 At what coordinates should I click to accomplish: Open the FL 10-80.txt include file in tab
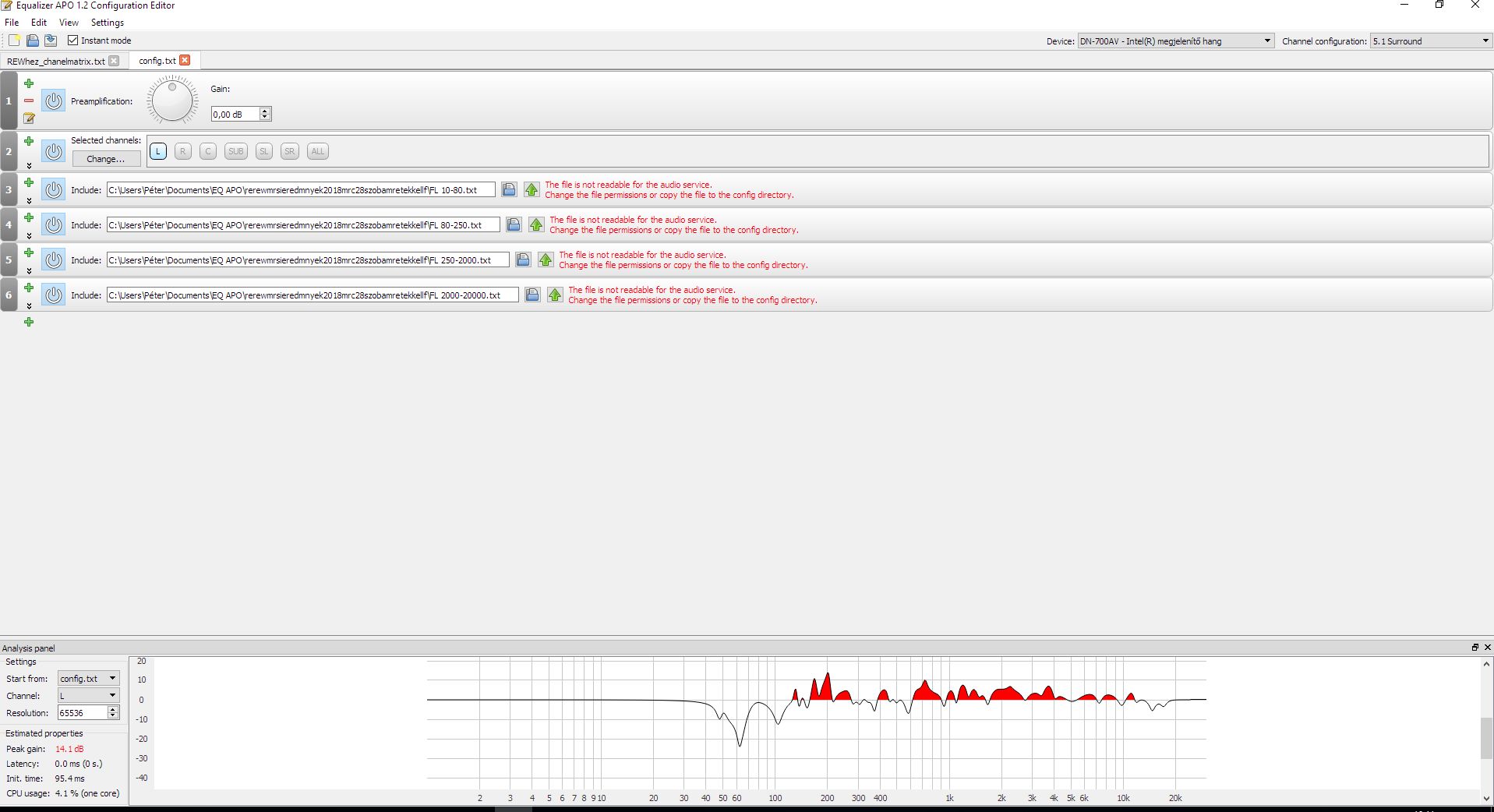point(532,189)
